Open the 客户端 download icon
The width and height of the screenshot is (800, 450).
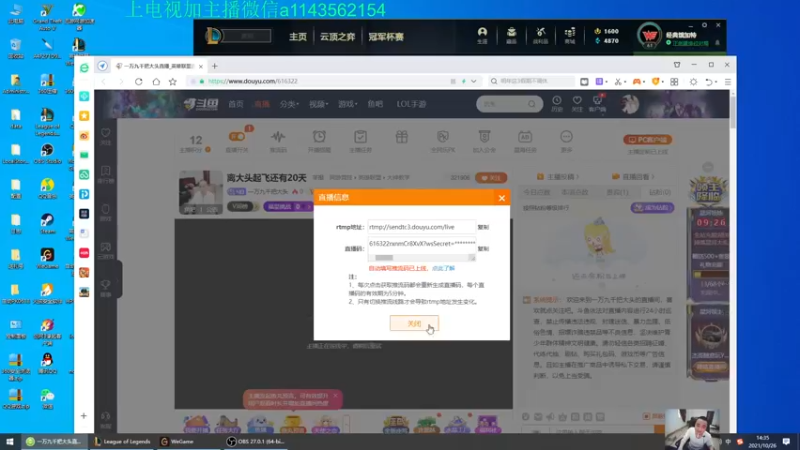point(597,104)
